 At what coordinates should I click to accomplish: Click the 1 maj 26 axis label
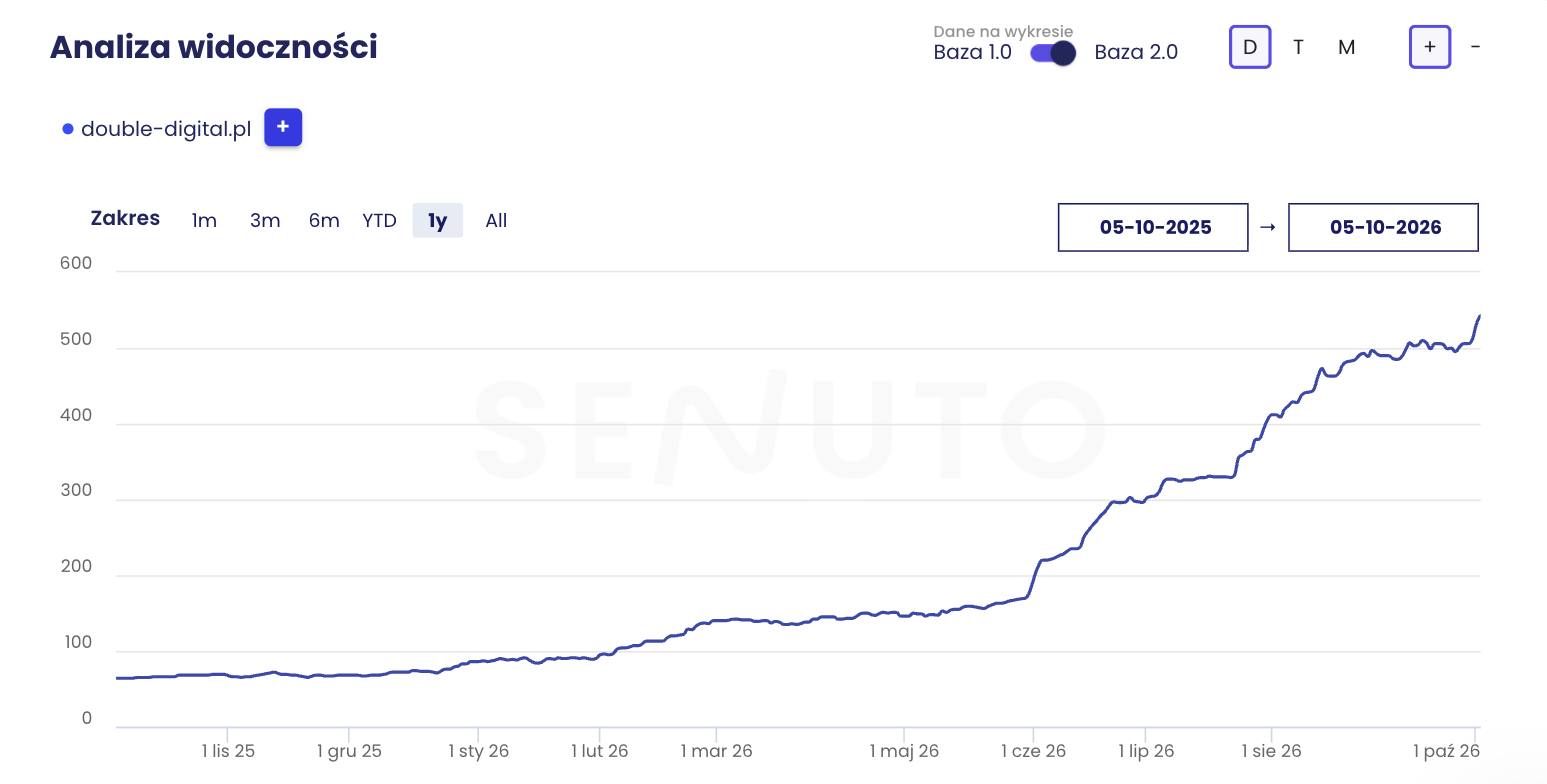(904, 751)
